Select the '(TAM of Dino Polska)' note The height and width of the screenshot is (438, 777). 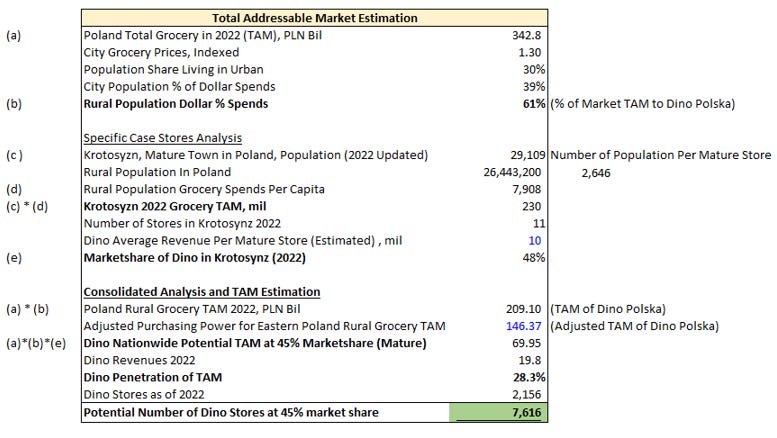coord(608,309)
